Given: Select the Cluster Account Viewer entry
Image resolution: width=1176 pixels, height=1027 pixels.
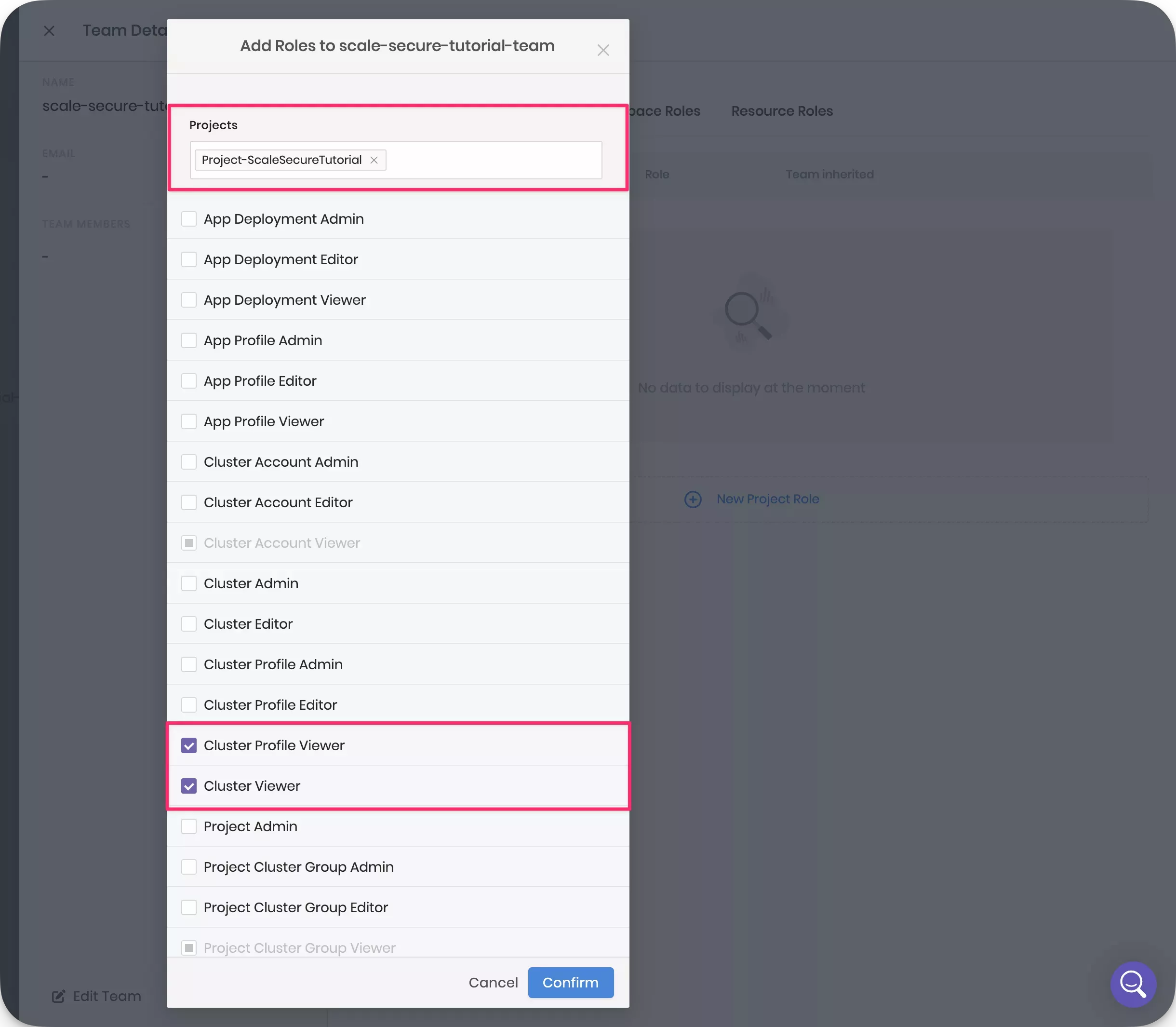Looking at the screenshot, I should tap(189, 543).
